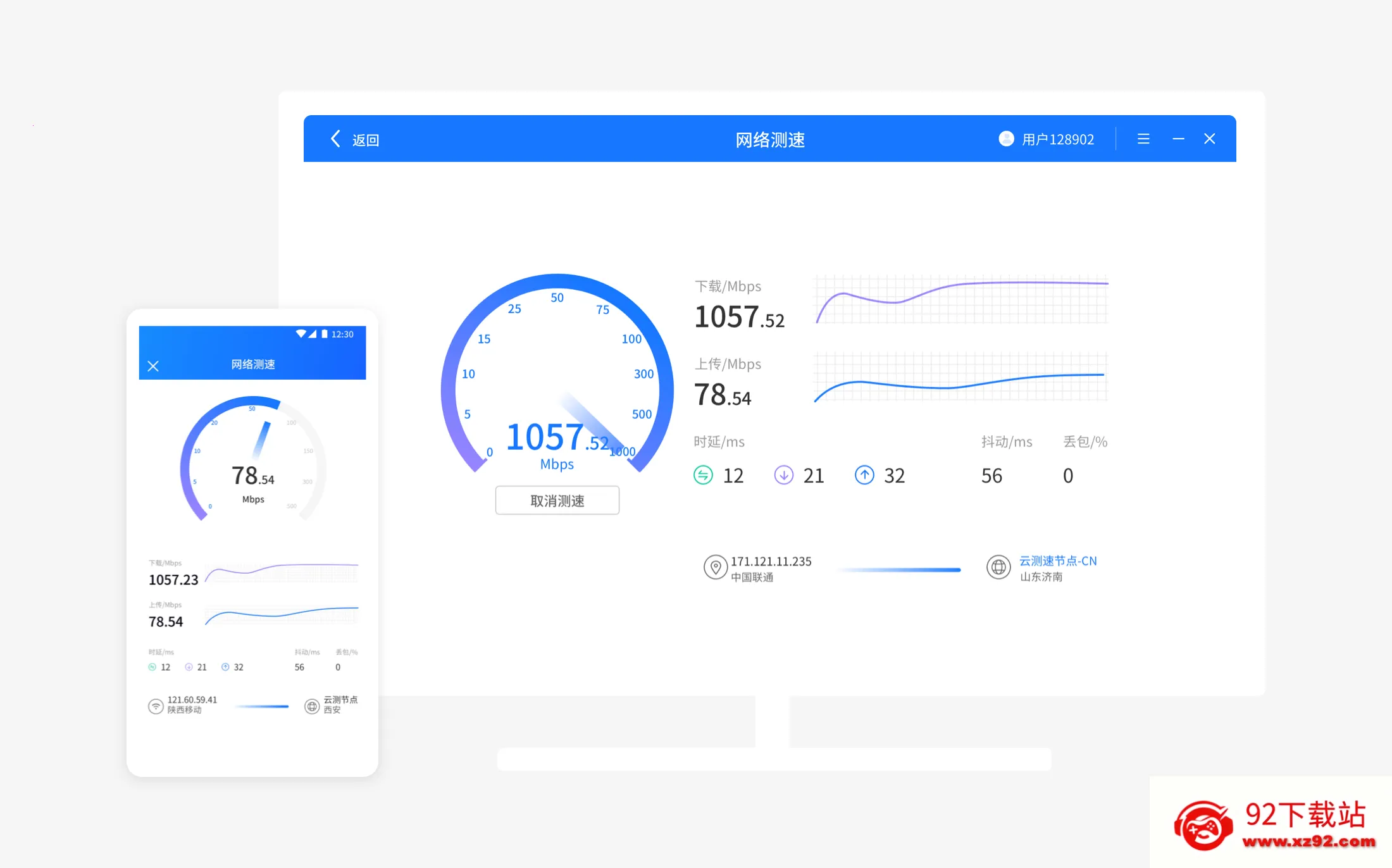Click the back arrow next to 返回
Viewport: 1392px width, 868px height.
coord(335,139)
